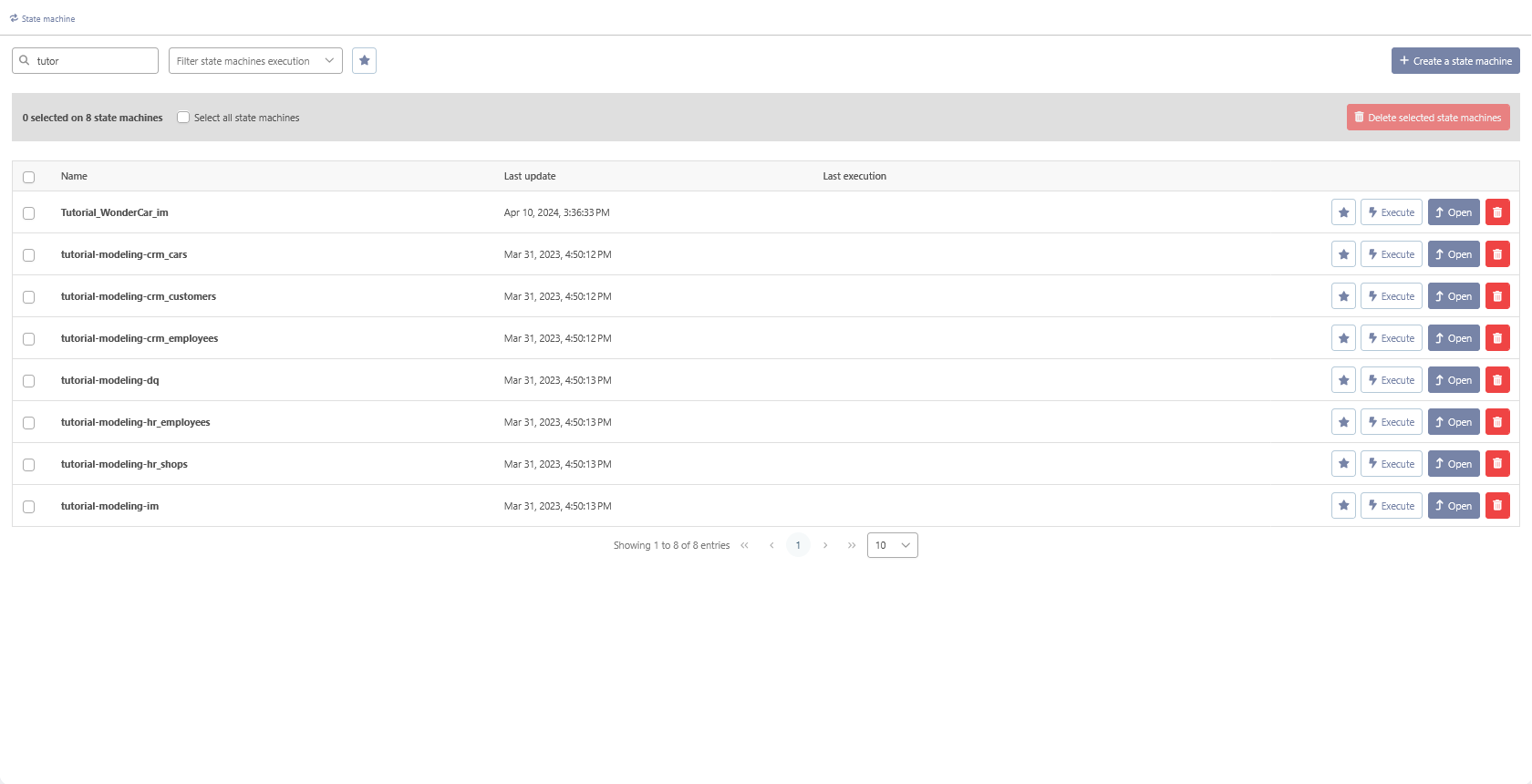Star the tutorial-modeling-im state machine
This screenshot has width=1532, height=784.
point(1343,506)
